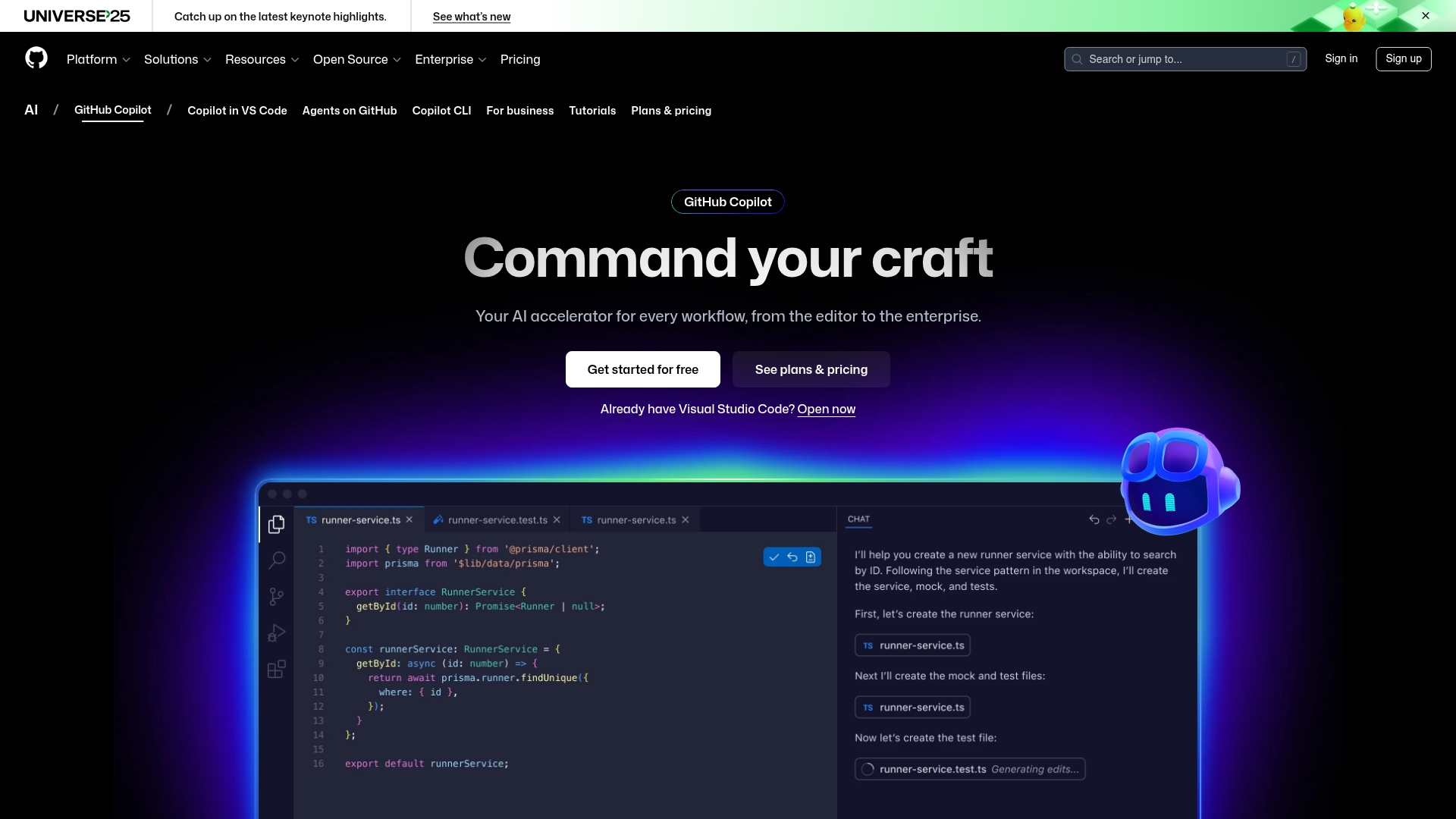
Task: Close the runner-service.ts editor tab
Action: (409, 519)
